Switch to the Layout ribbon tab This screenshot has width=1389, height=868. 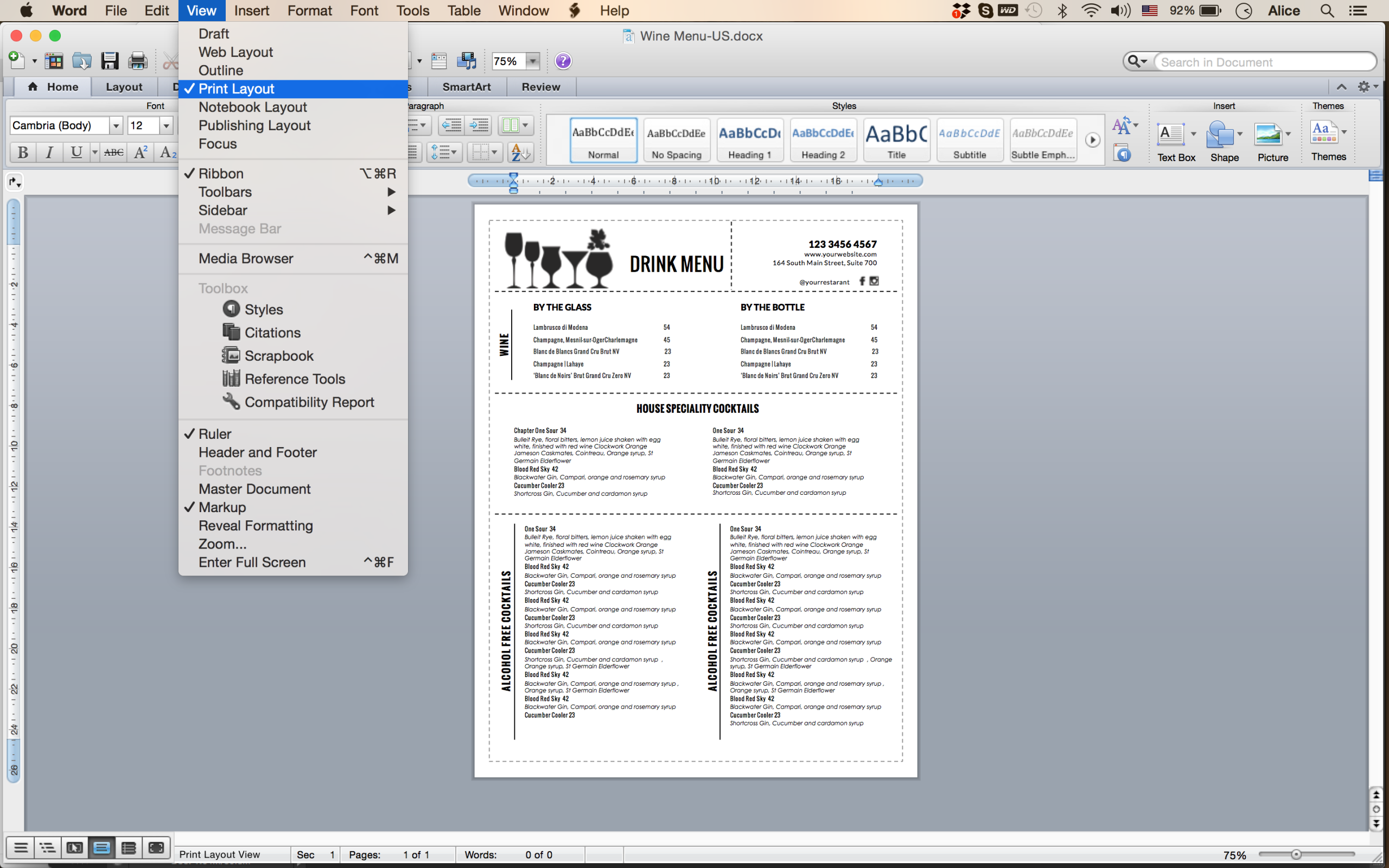tap(124, 87)
